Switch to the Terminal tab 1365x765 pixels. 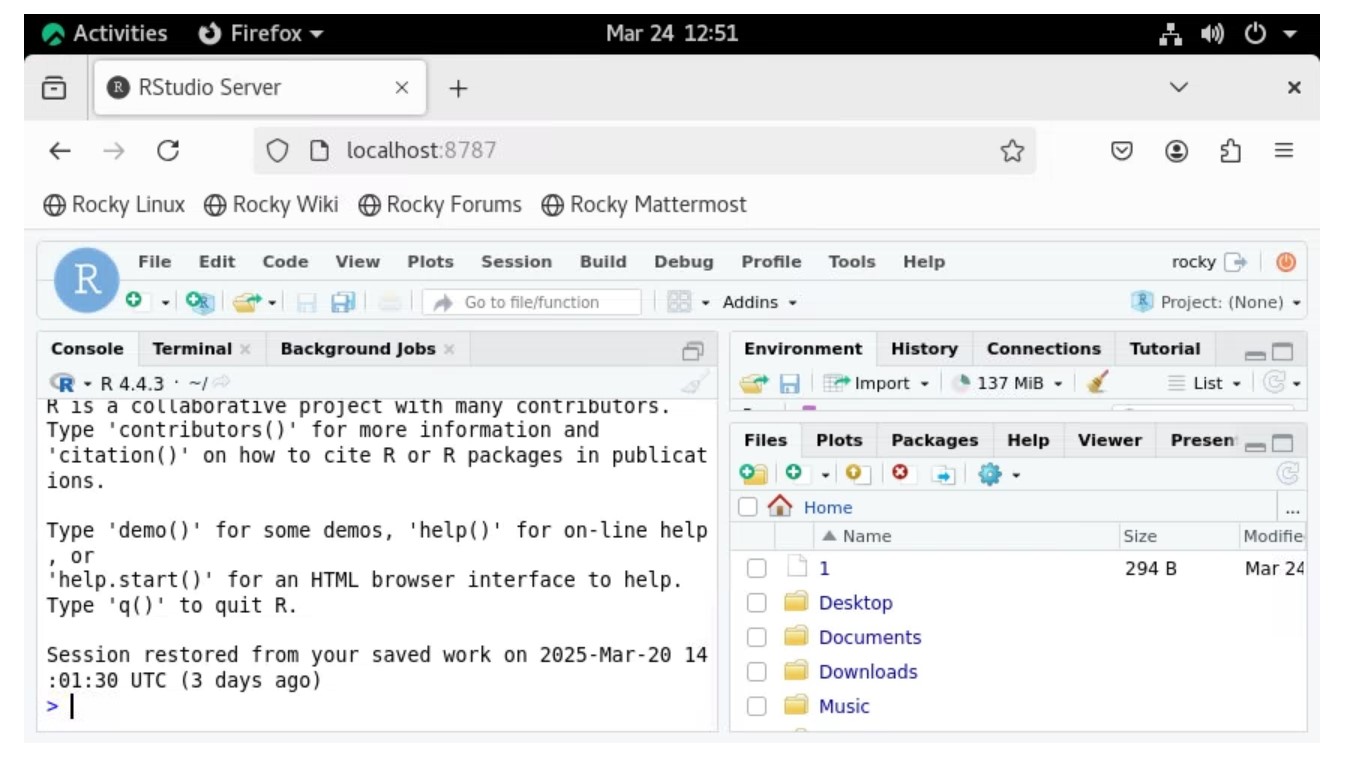pyautogui.click(x=192, y=349)
